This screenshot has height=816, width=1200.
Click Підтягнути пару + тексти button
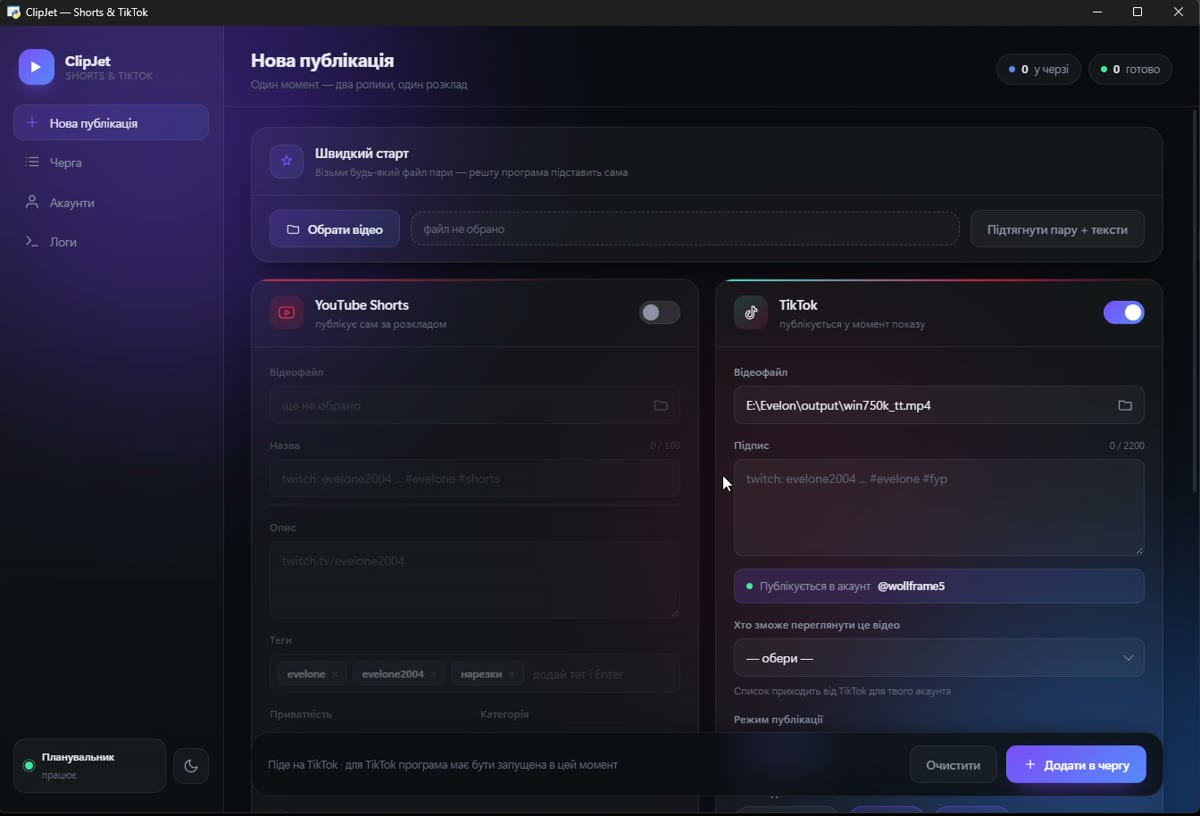pos(1057,229)
